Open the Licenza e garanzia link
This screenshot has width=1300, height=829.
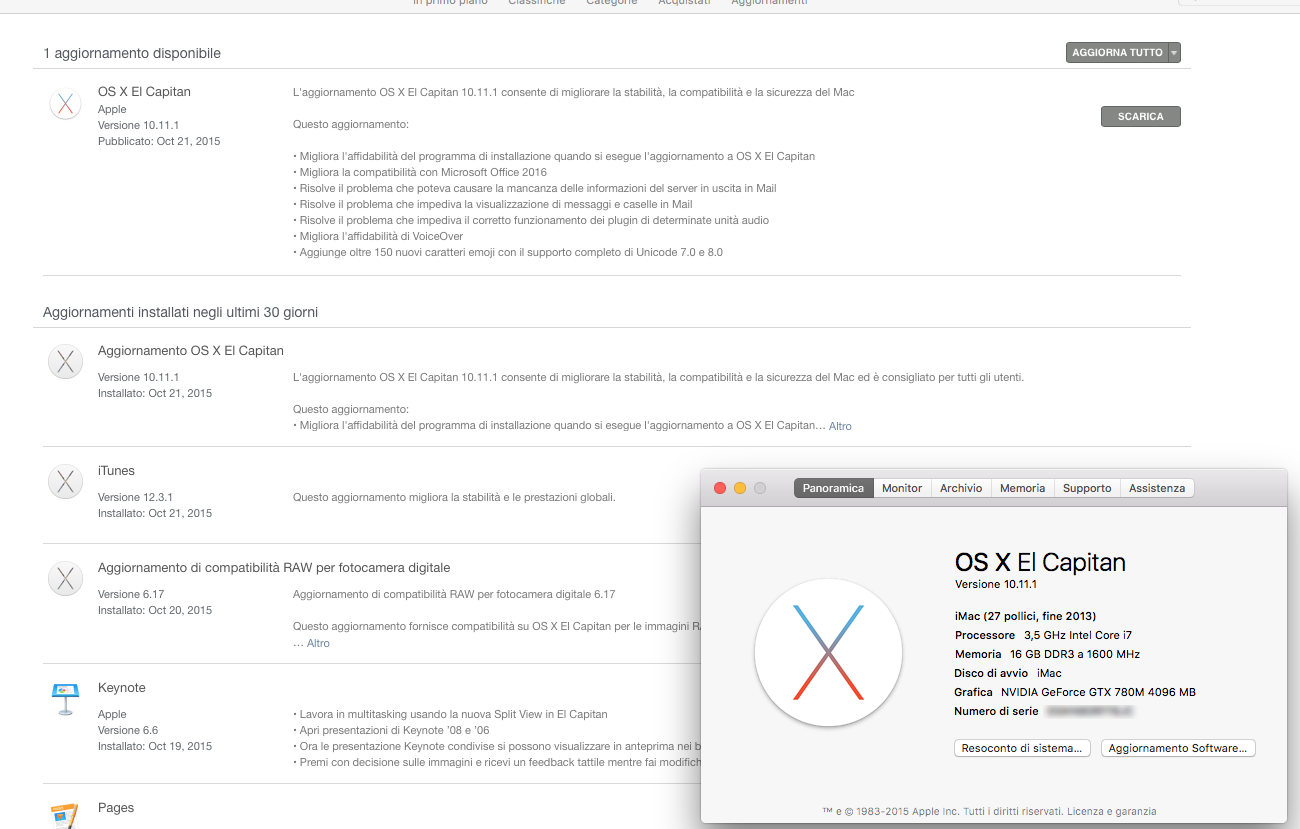[1112, 811]
